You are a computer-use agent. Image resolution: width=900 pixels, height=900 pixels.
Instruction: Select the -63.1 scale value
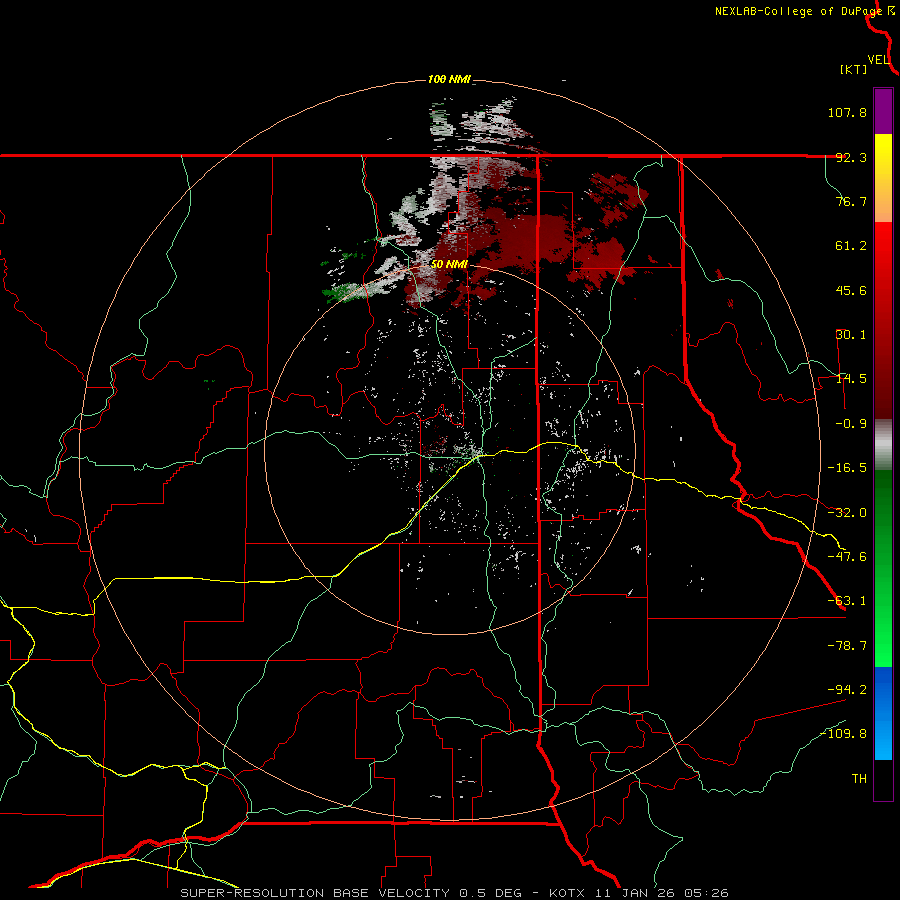[x=847, y=601]
